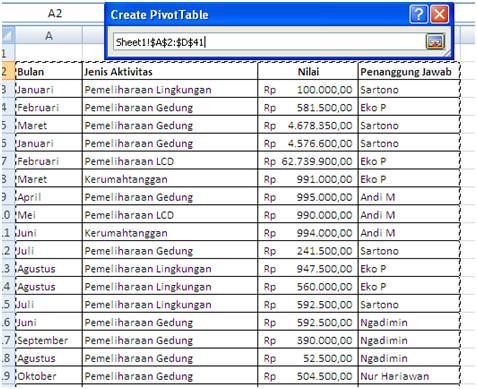Click the cell with value 991.000,00
477x389 pixels.
(308, 179)
